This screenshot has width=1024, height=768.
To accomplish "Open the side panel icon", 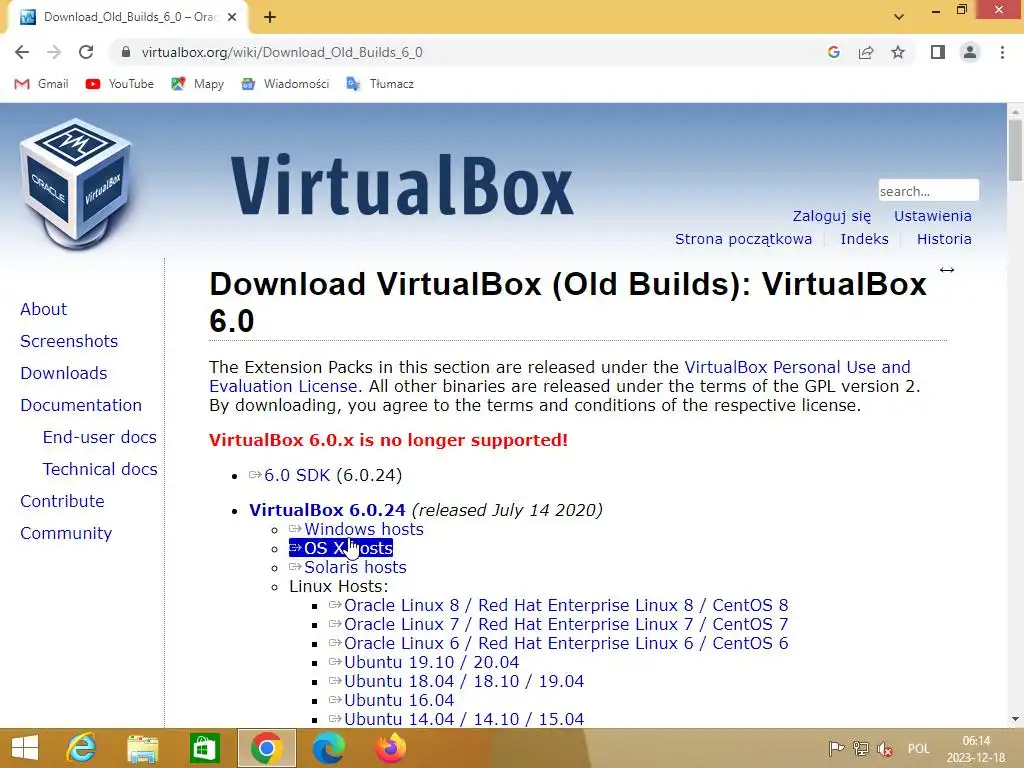I will coord(938,52).
